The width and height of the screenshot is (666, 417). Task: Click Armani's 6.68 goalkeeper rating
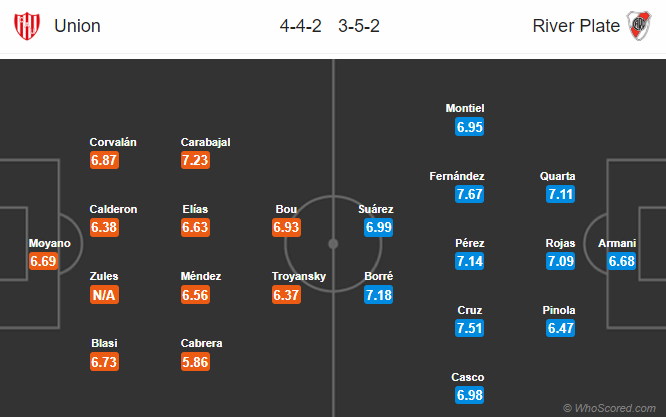[621, 261]
